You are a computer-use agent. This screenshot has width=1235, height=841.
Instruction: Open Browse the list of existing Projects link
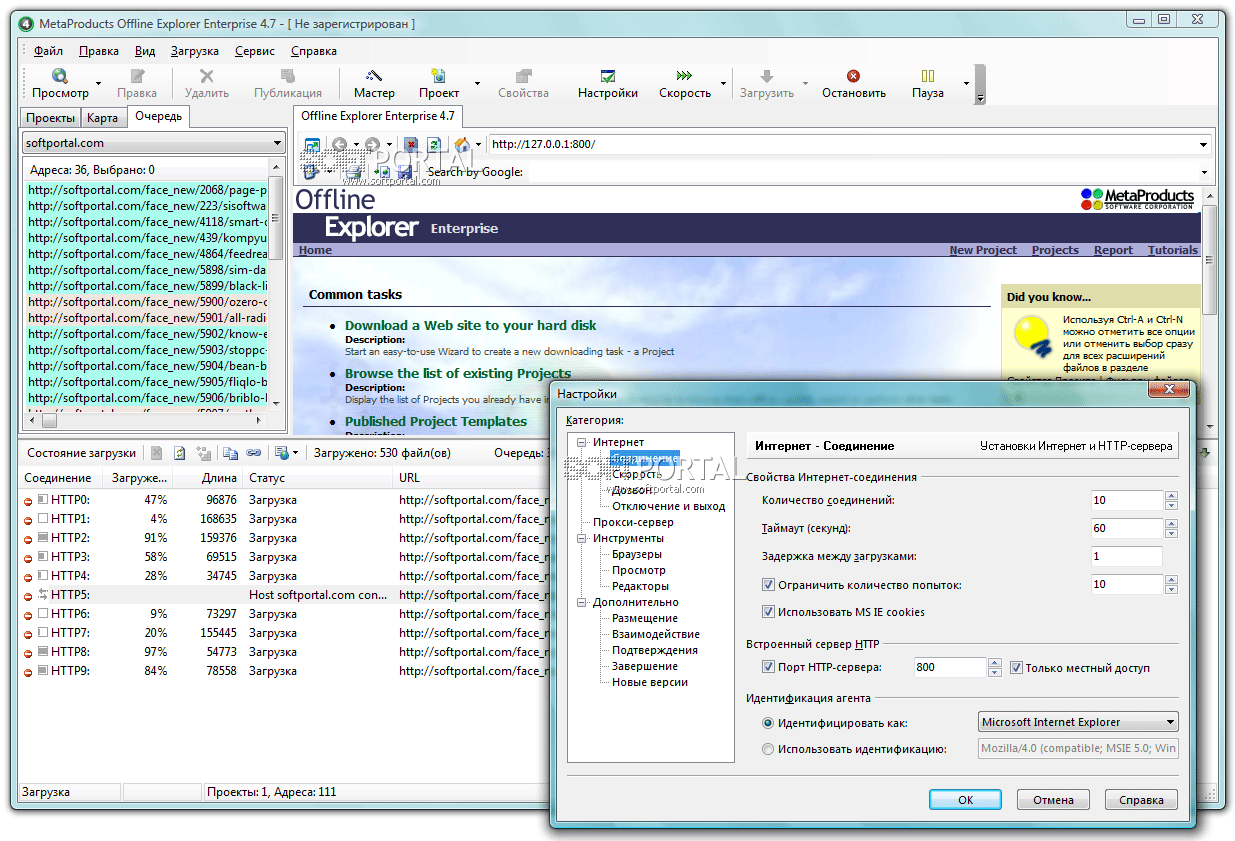[458, 373]
